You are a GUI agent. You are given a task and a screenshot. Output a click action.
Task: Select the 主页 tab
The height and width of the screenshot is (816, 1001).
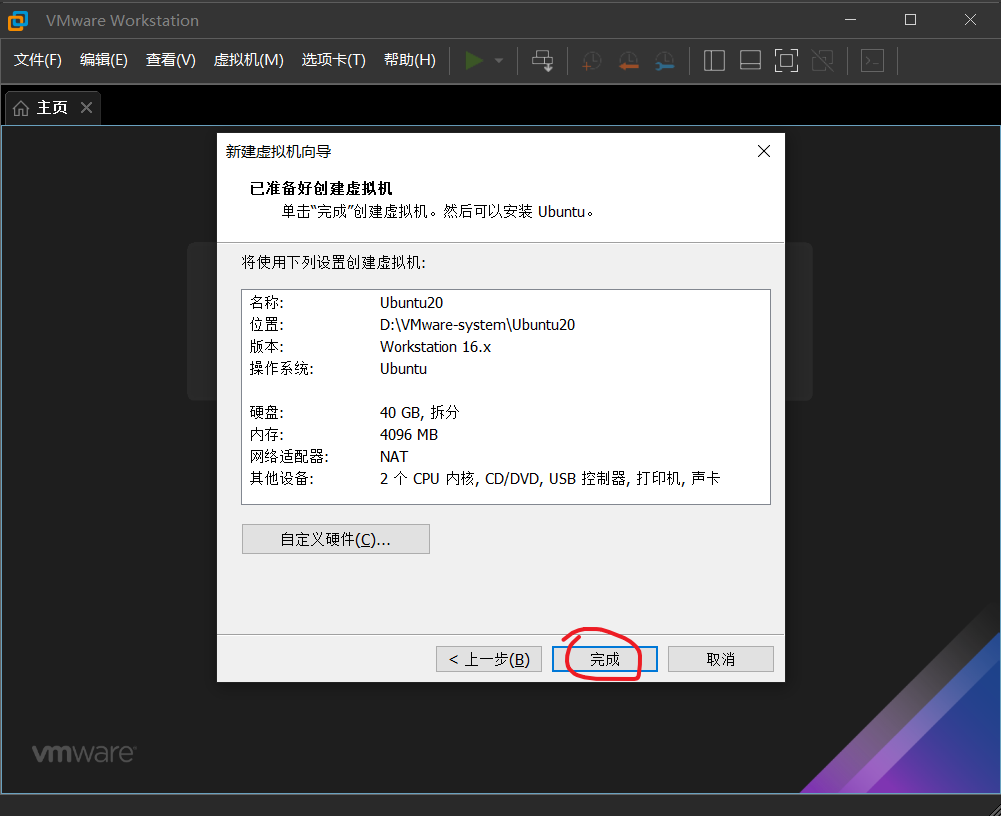click(52, 107)
